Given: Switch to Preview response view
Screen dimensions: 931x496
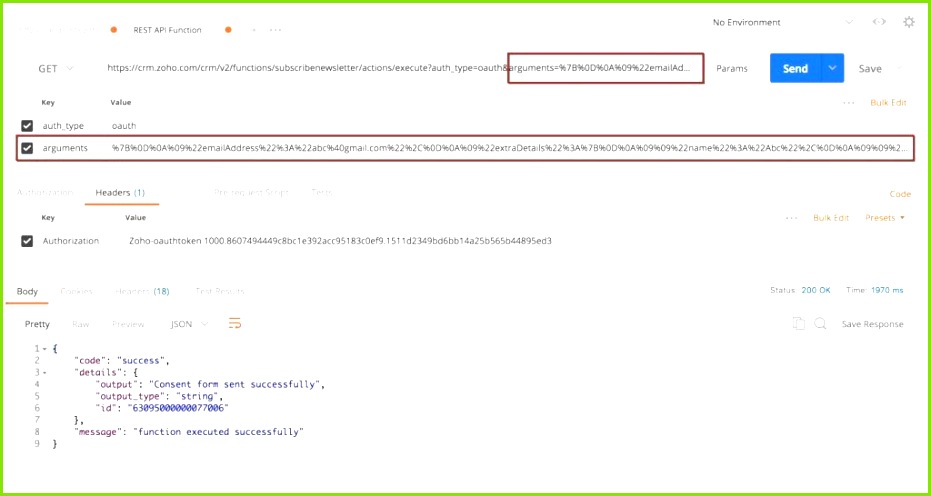Looking at the screenshot, I should click(128, 324).
